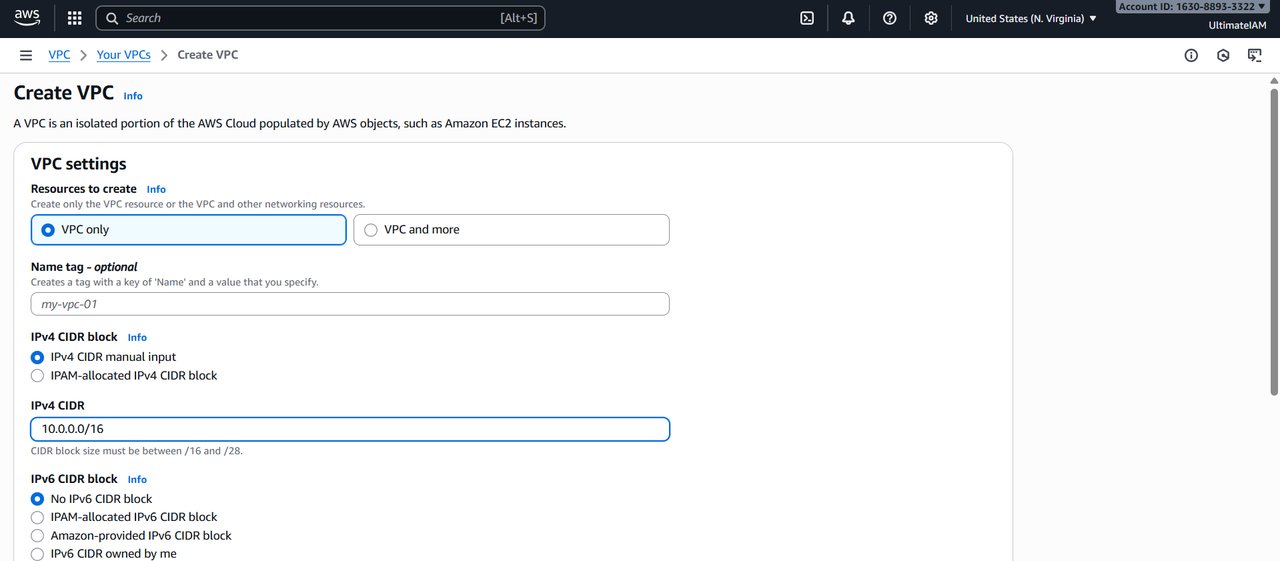The height and width of the screenshot is (561, 1280).
Task: Click the AWS logo home icon
Action: tap(26, 17)
